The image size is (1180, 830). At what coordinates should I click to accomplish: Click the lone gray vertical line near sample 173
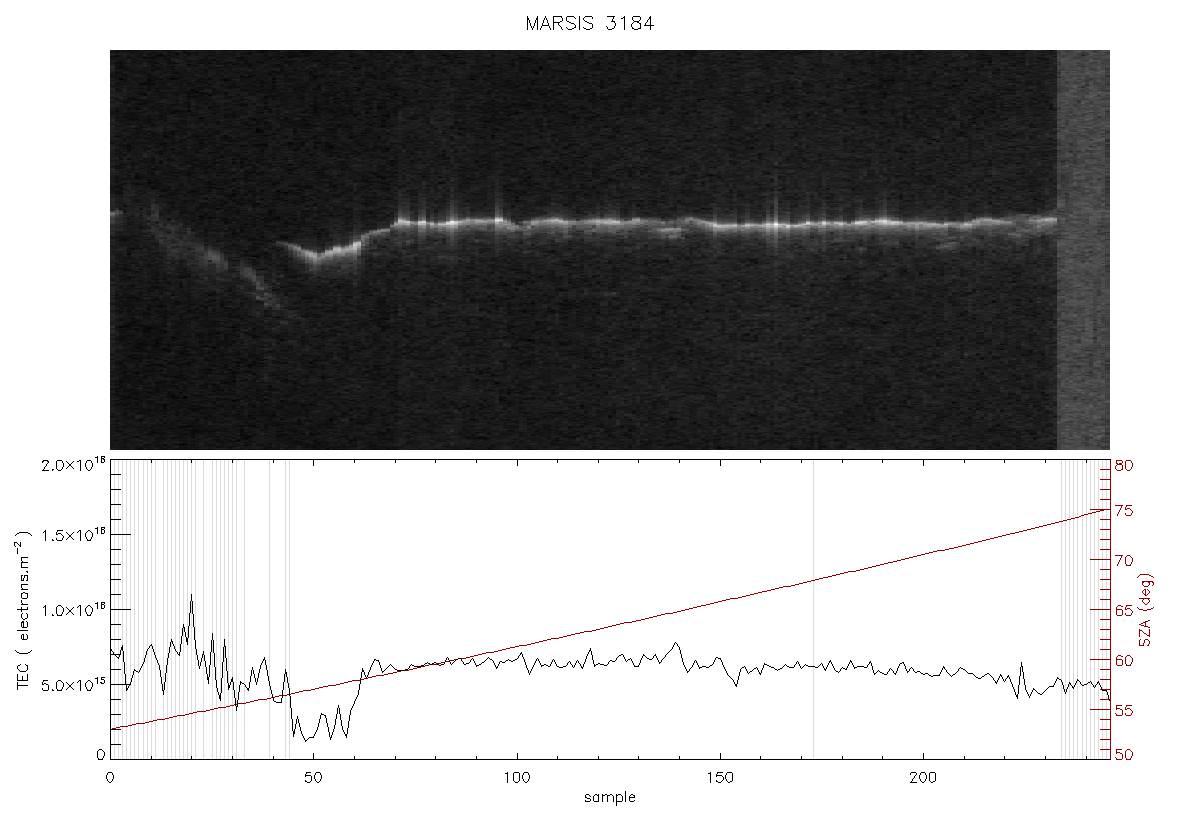tap(814, 608)
